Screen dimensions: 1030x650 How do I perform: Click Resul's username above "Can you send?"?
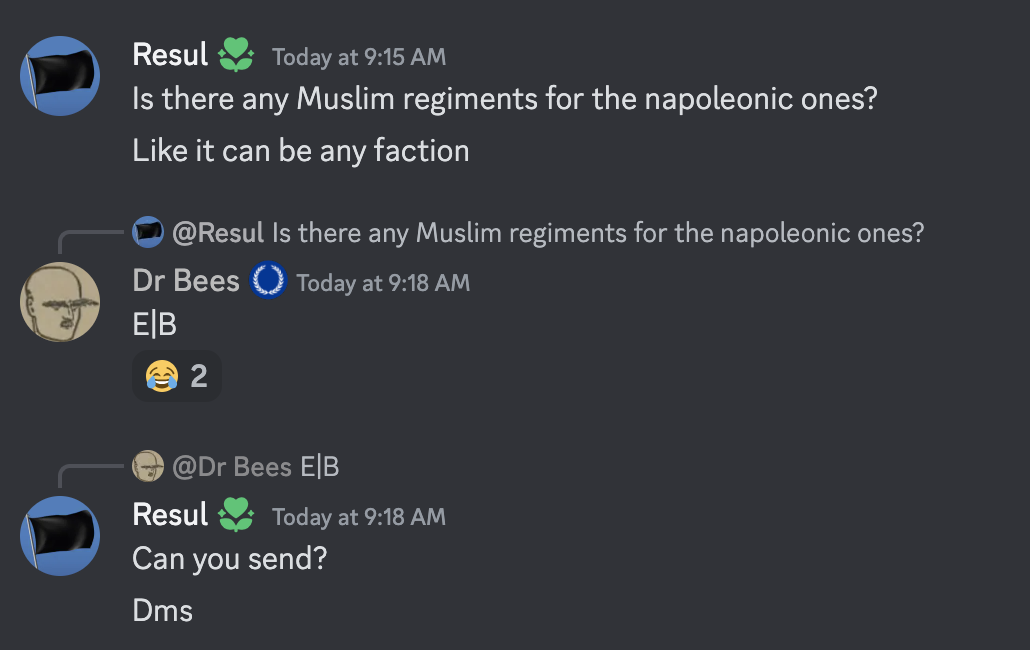170,515
